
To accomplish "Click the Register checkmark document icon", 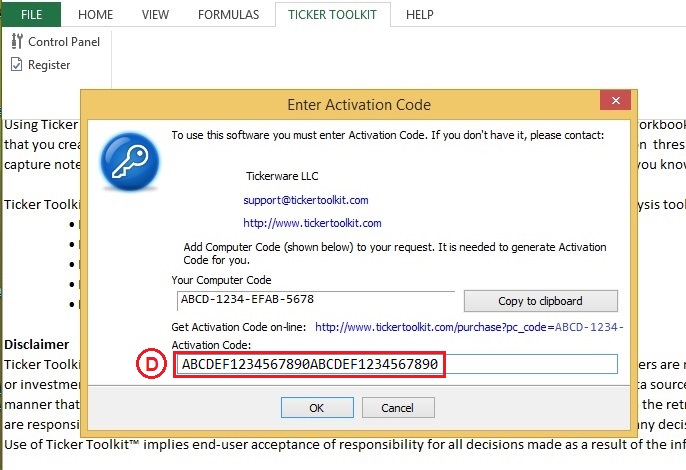I will point(16,64).
